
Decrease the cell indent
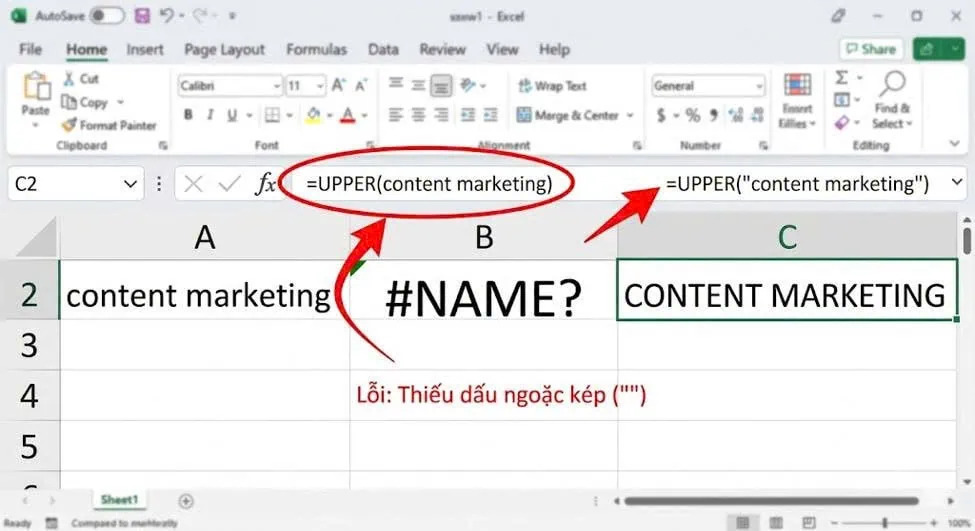pos(468,115)
